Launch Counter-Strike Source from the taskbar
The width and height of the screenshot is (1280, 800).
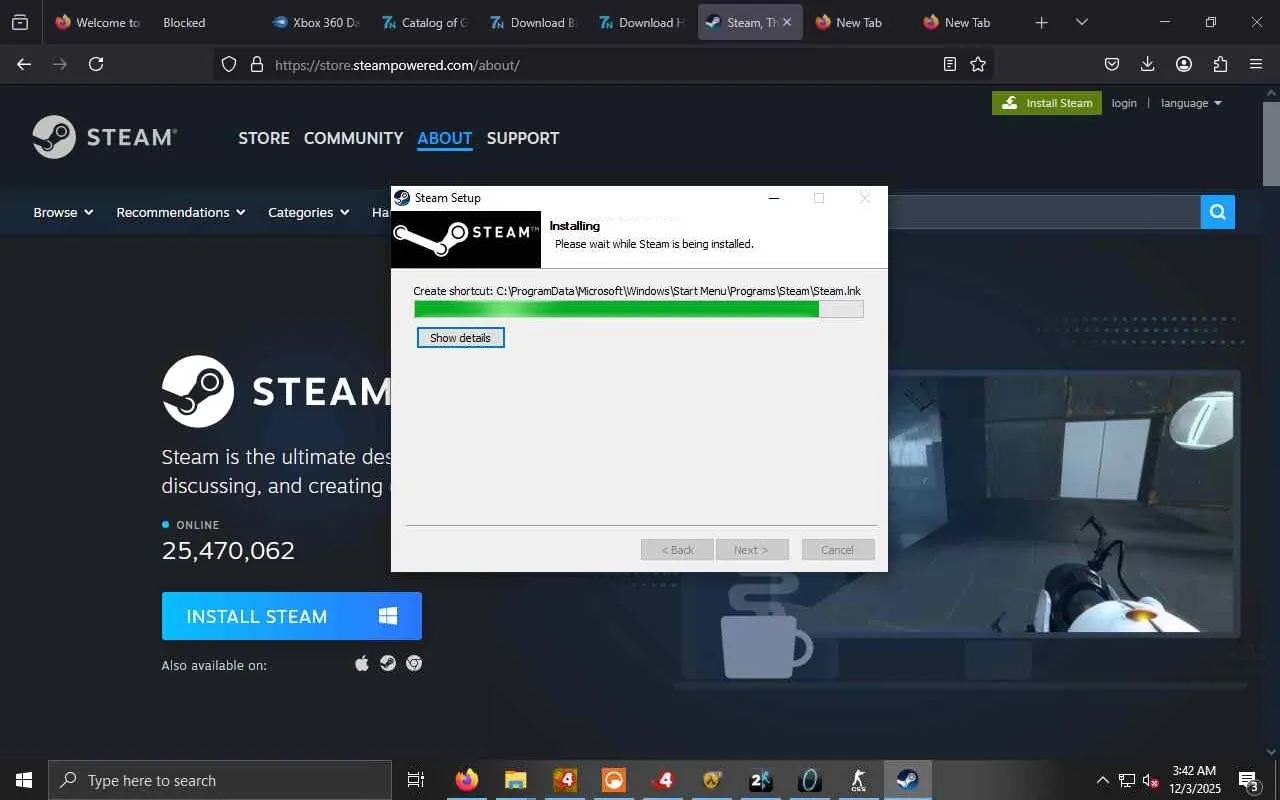(859, 780)
